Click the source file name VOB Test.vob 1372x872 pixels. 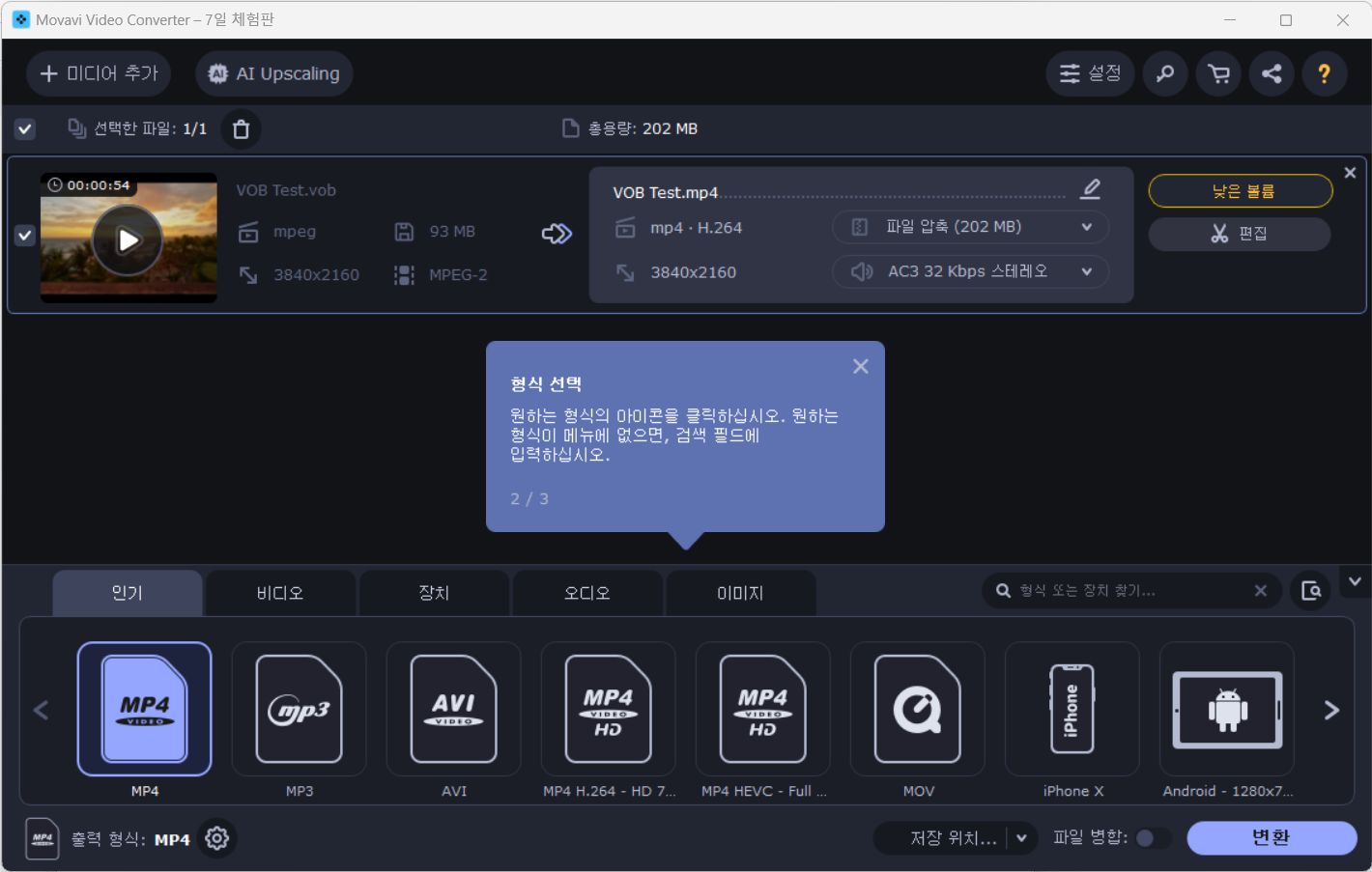(286, 190)
